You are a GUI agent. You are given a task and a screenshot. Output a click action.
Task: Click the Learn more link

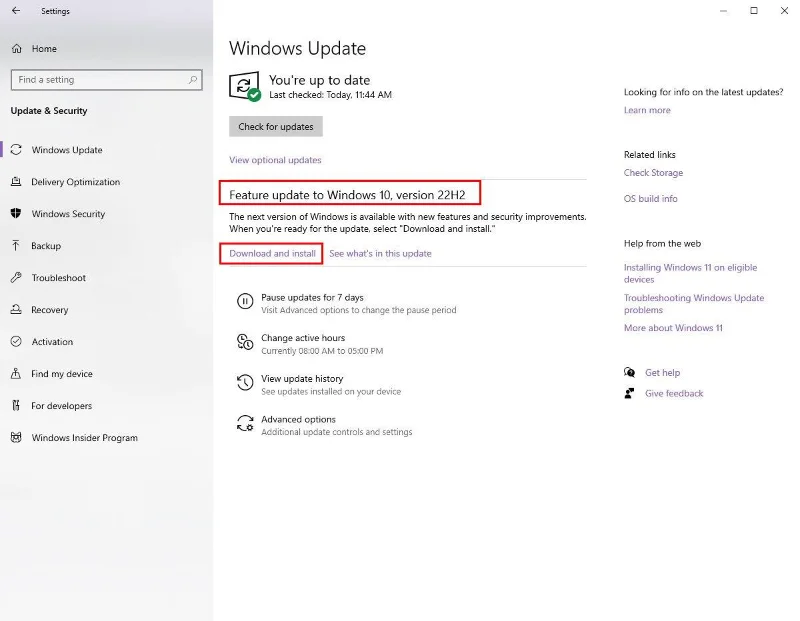[x=647, y=110]
